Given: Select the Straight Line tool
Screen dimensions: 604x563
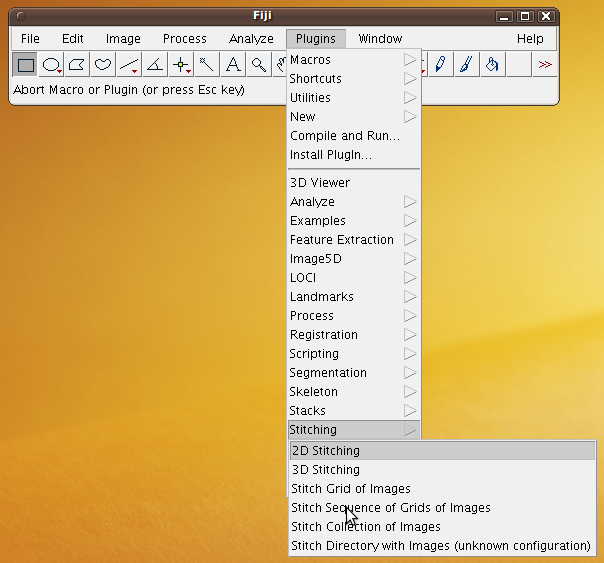Looking at the screenshot, I should click(129, 64).
